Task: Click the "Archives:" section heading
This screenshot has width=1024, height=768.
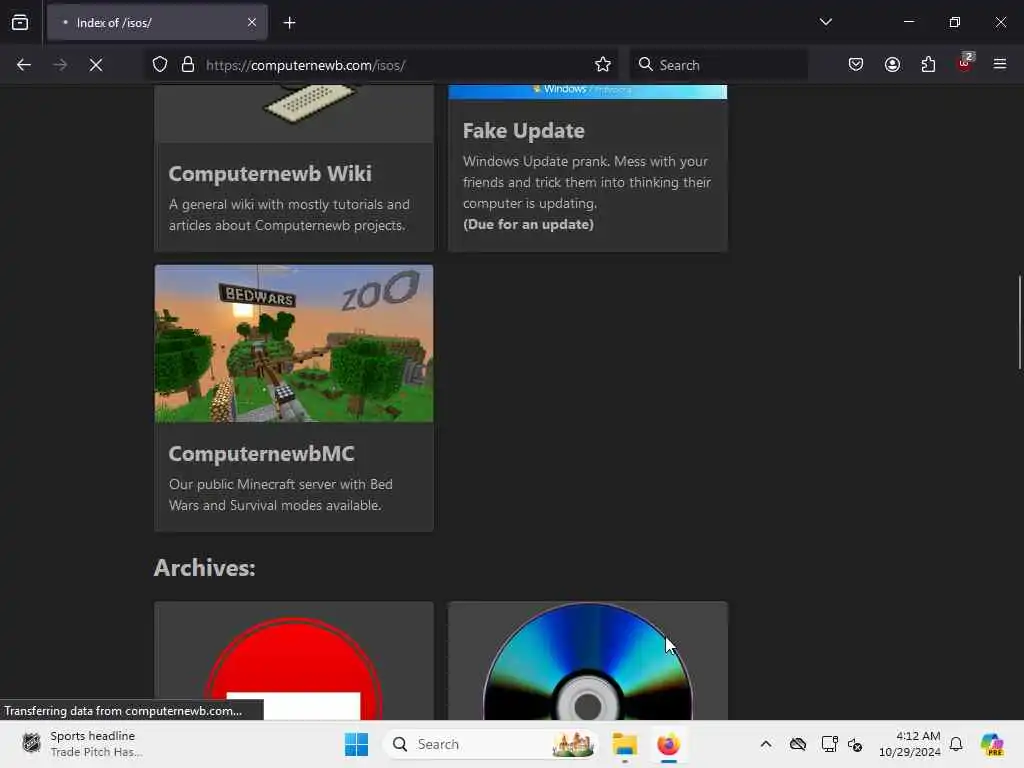Action: tap(204, 568)
